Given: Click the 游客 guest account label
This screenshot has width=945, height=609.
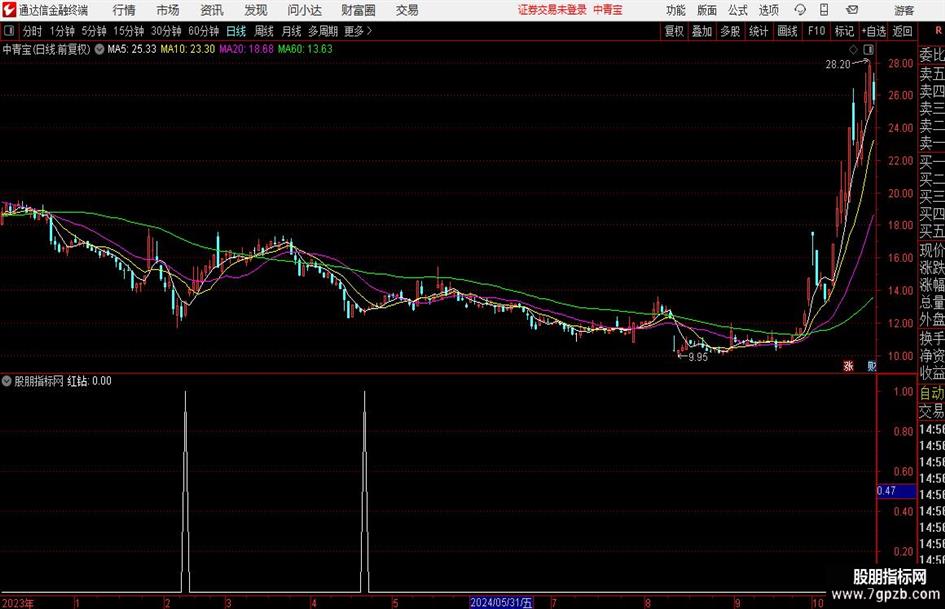Looking at the screenshot, I should click(x=904, y=10).
